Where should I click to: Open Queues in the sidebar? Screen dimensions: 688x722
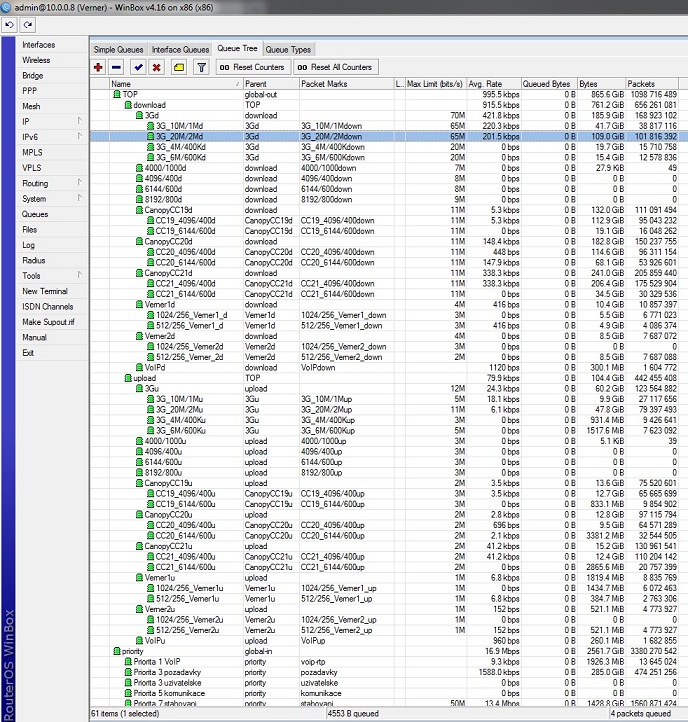(35, 214)
